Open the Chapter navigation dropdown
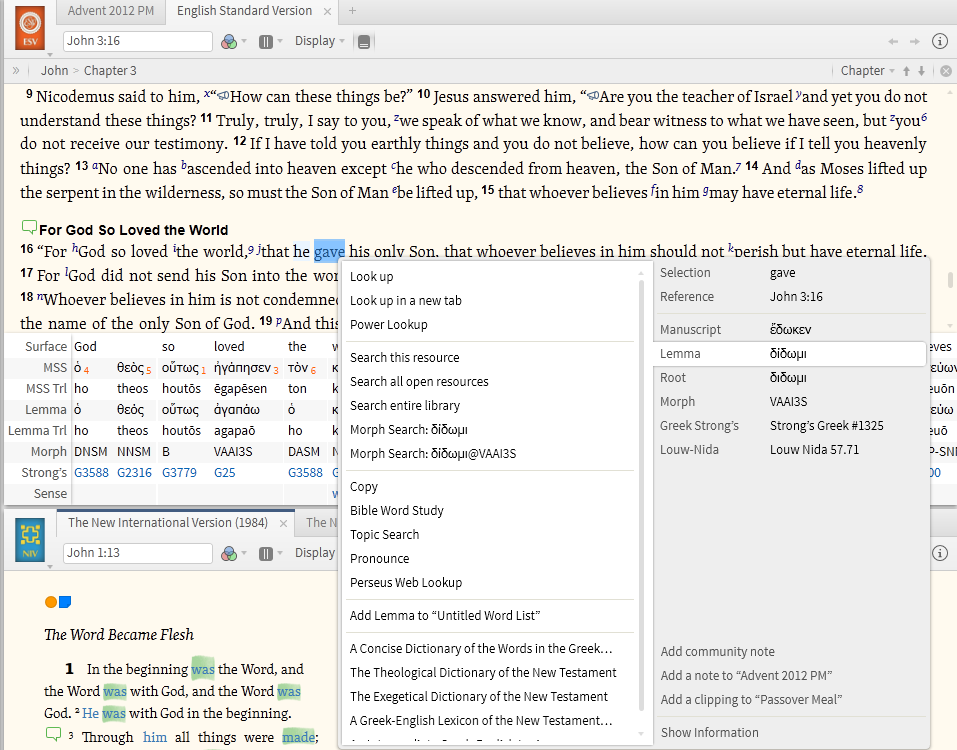 [867, 71]
